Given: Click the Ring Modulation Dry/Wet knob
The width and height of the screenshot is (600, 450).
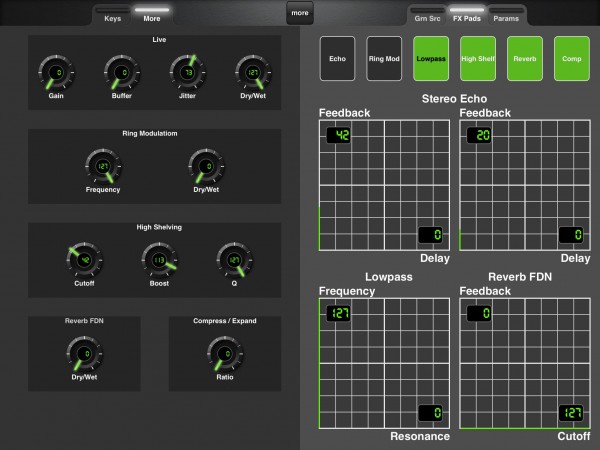Looking at the screenshot, I should pyautogui.click(x=206, y=166).
